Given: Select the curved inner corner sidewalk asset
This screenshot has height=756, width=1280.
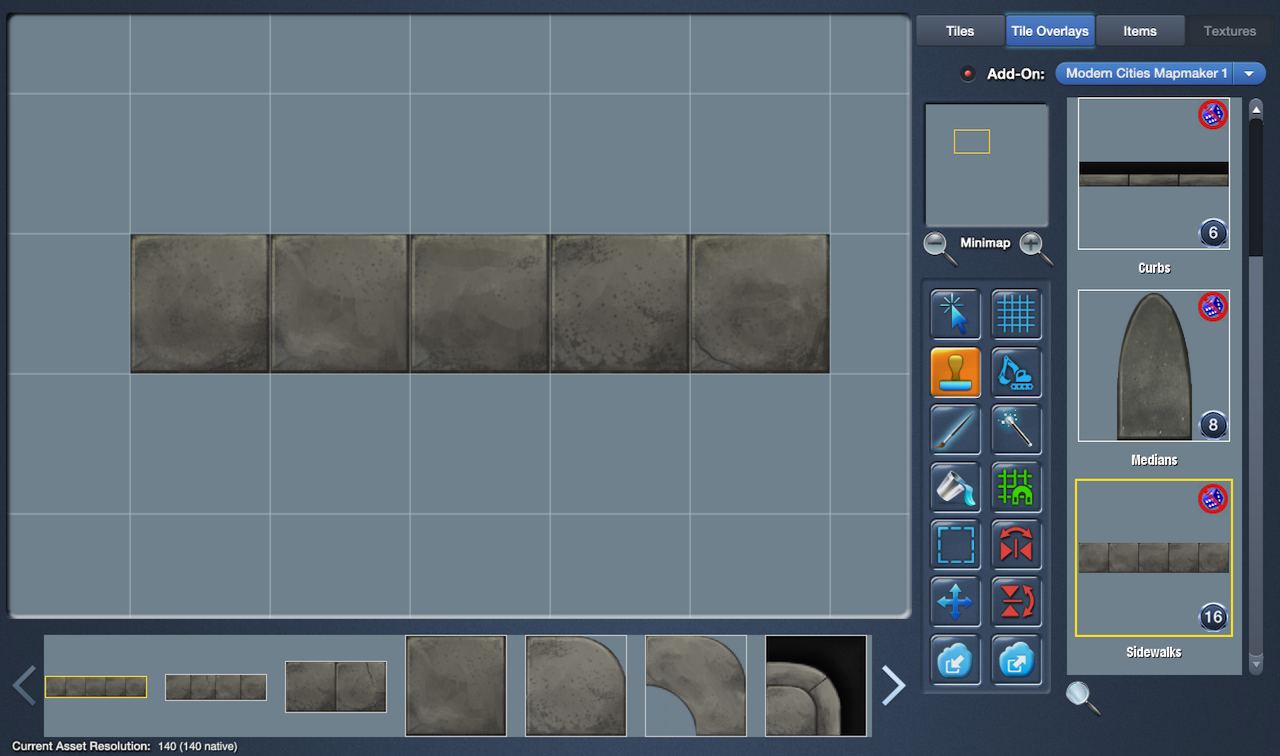Looking at the screenshot, I should [696, 686].
